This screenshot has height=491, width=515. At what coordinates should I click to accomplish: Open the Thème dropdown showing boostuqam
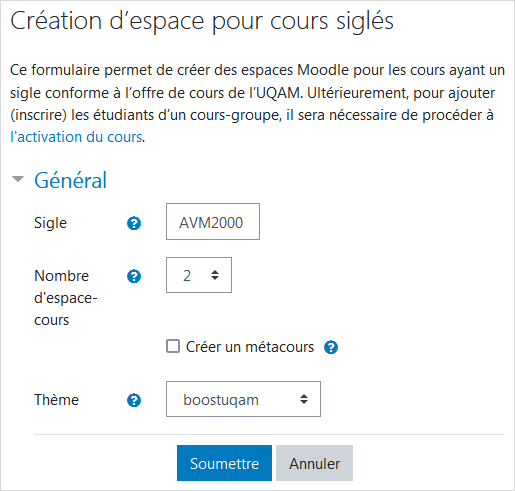coord(243,399)
